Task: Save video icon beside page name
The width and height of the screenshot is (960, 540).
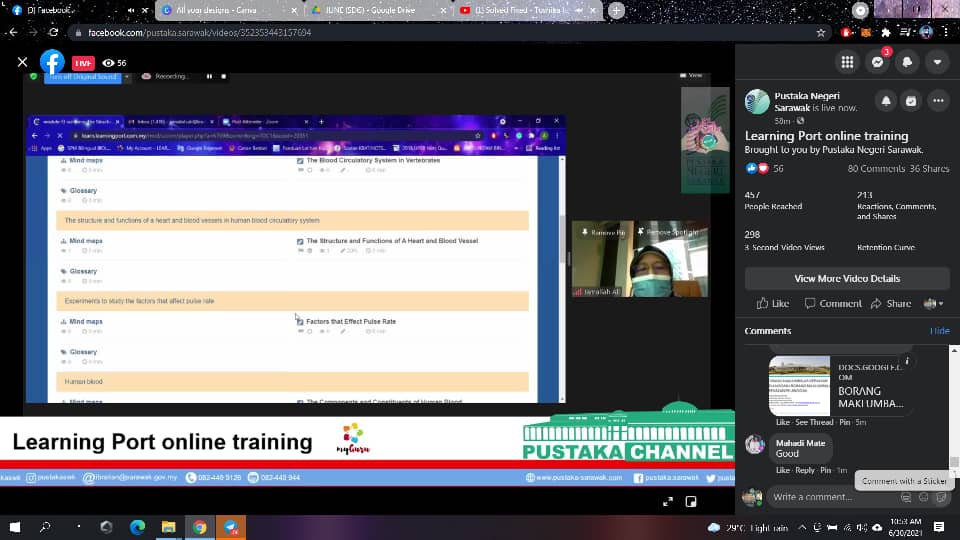Action: pos(911,101)
